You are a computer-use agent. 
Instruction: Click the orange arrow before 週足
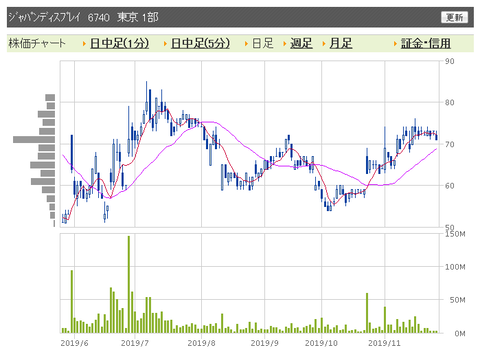coord(284,44)
